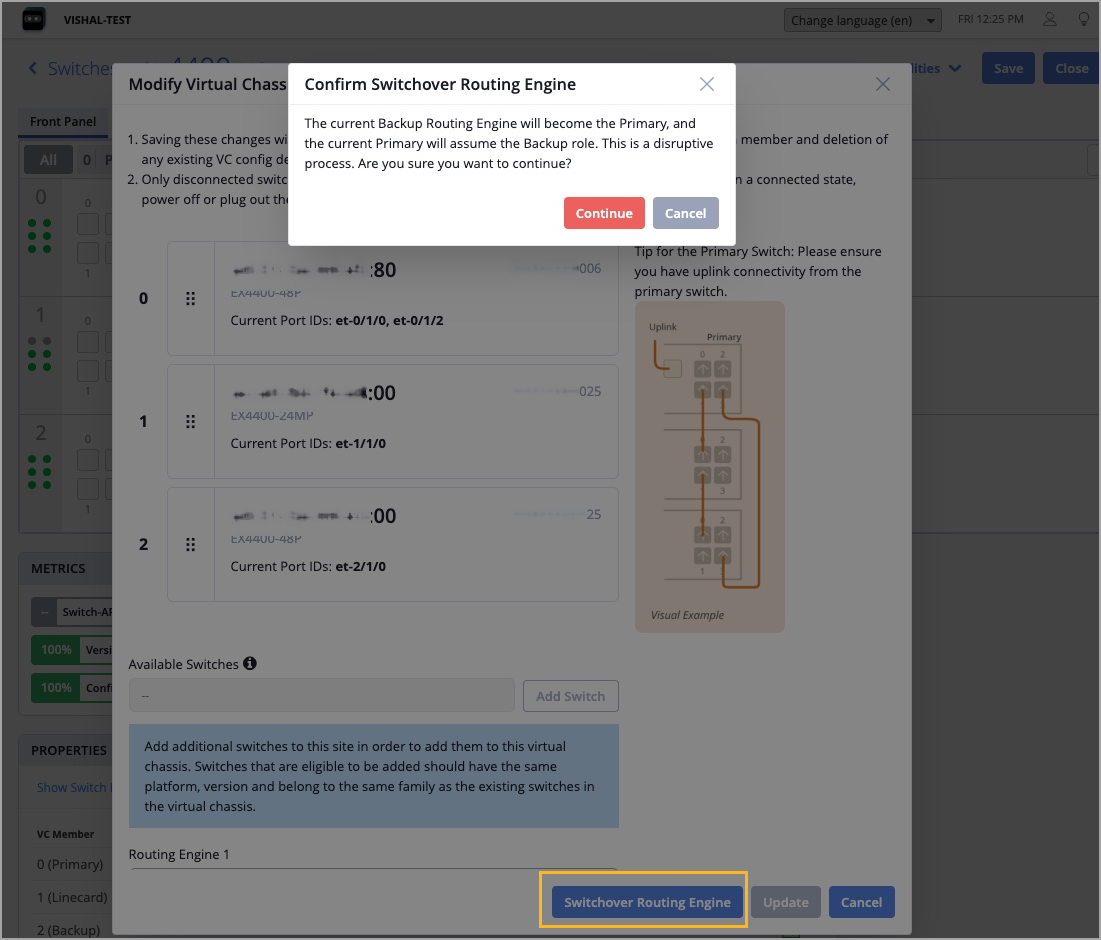
Task: Switch to the Front Panel tab
Action: [63, 122]
